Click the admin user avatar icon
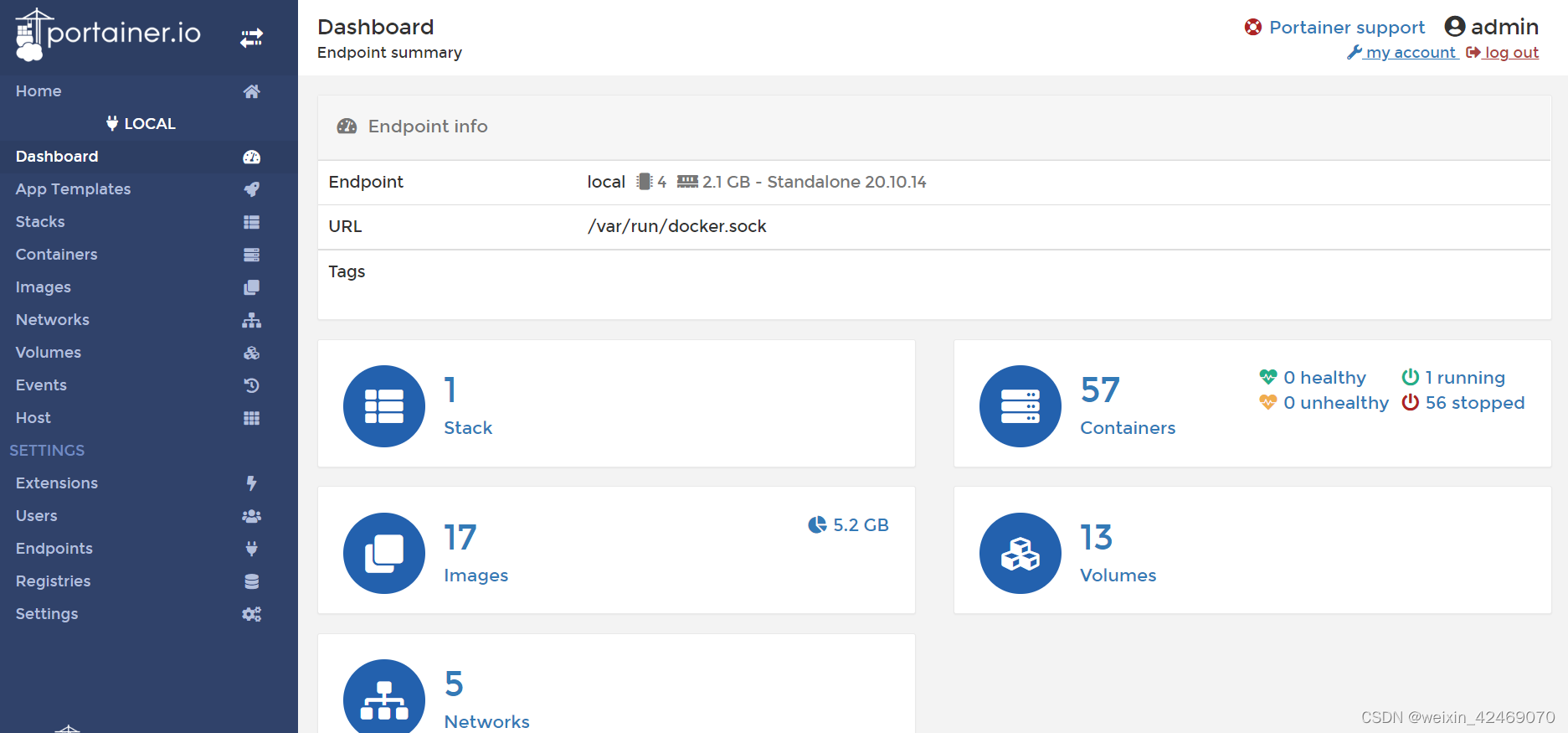The width and height of the screenshot is (1568, 733). pos(1455,27)
